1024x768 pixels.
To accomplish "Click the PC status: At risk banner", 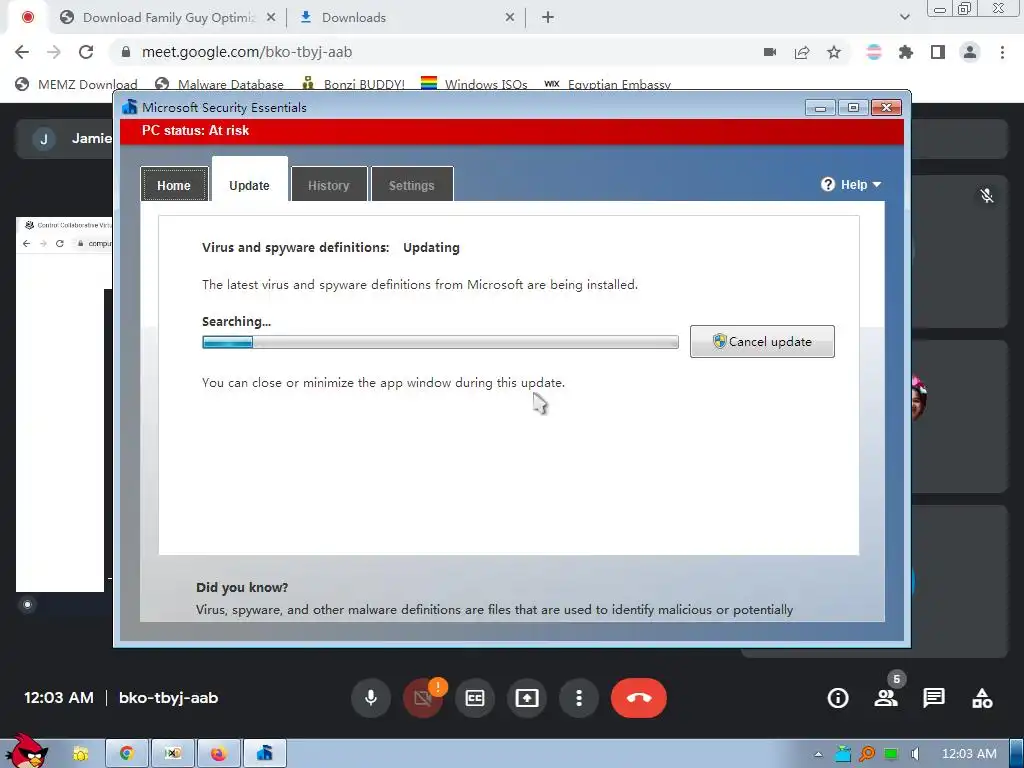I will (512, 131).
